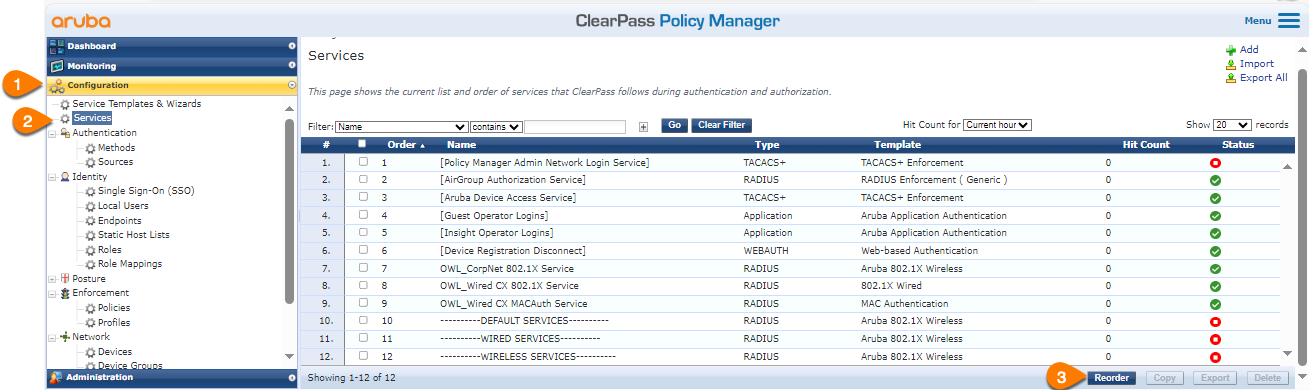Toggle the select-all checkbox in table header

363,144
